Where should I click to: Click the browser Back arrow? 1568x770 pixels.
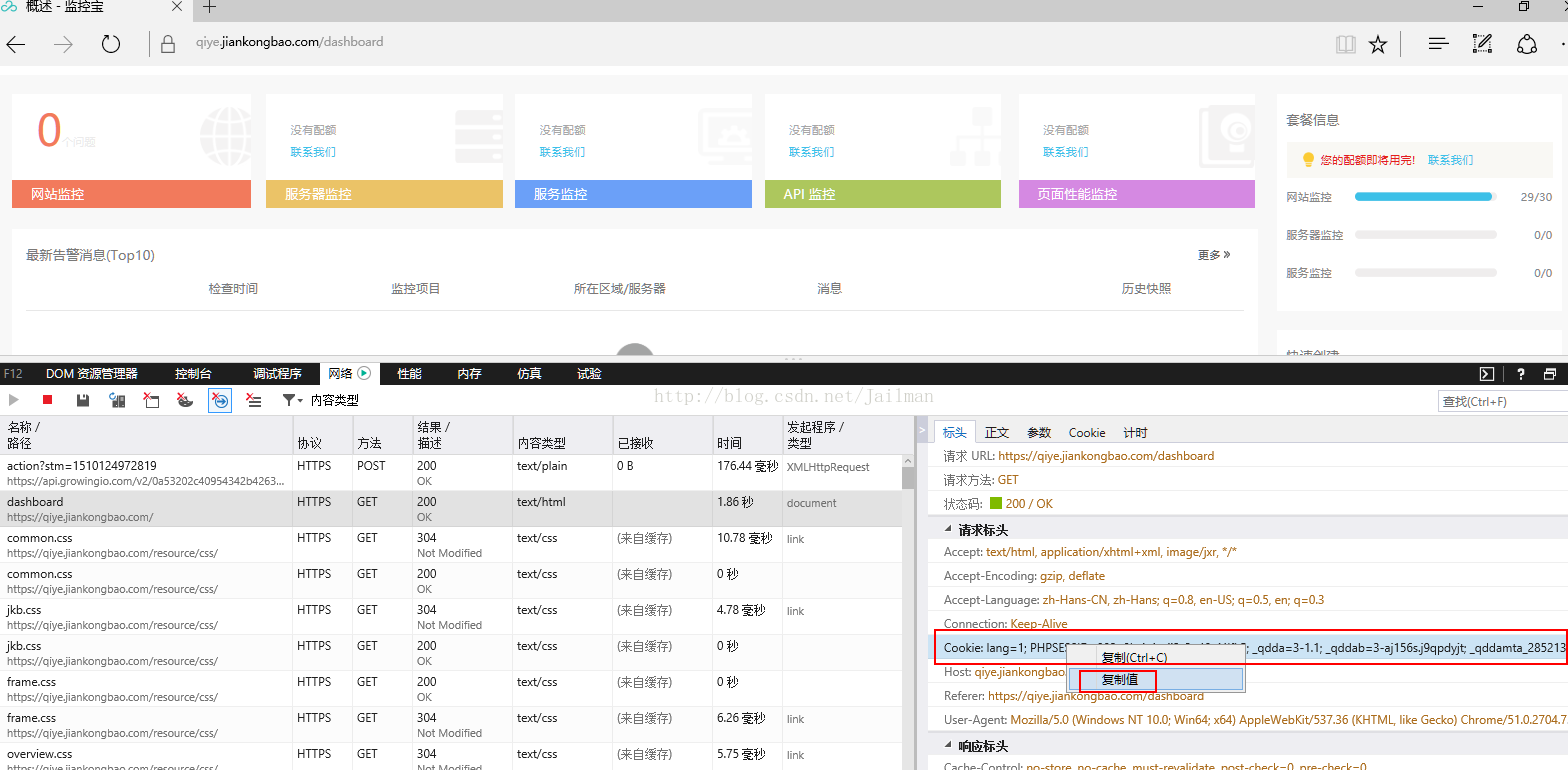(17, 44)
